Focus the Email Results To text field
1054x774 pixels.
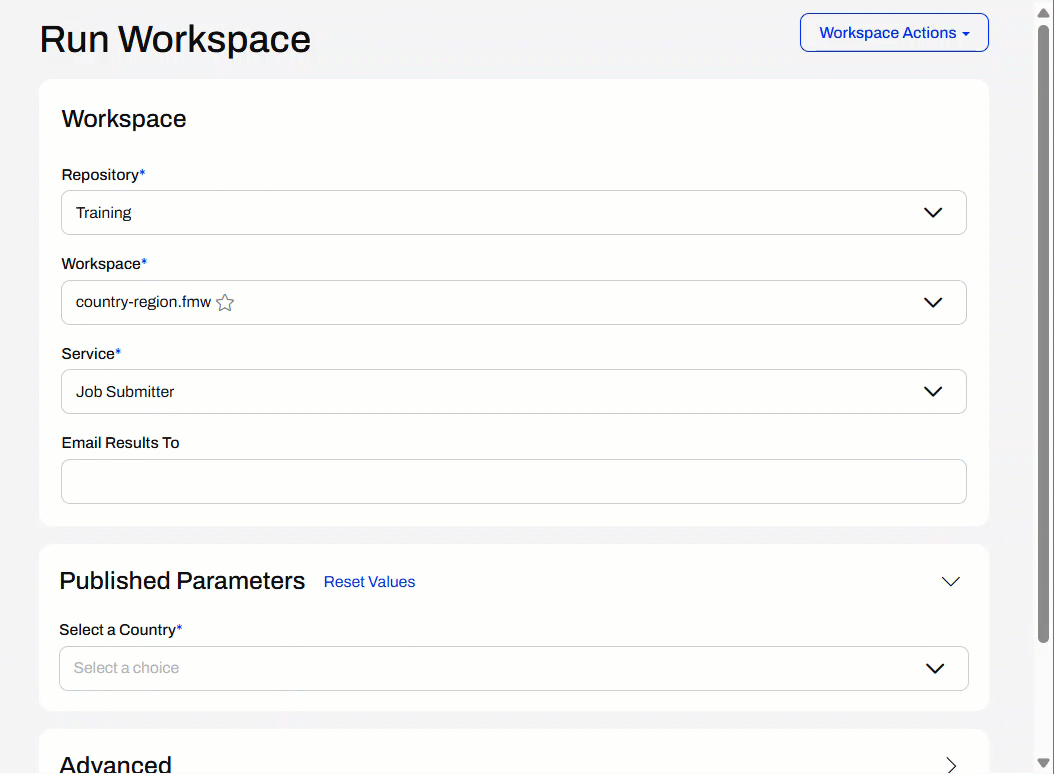pyautogui.click(x=513, y=482)
